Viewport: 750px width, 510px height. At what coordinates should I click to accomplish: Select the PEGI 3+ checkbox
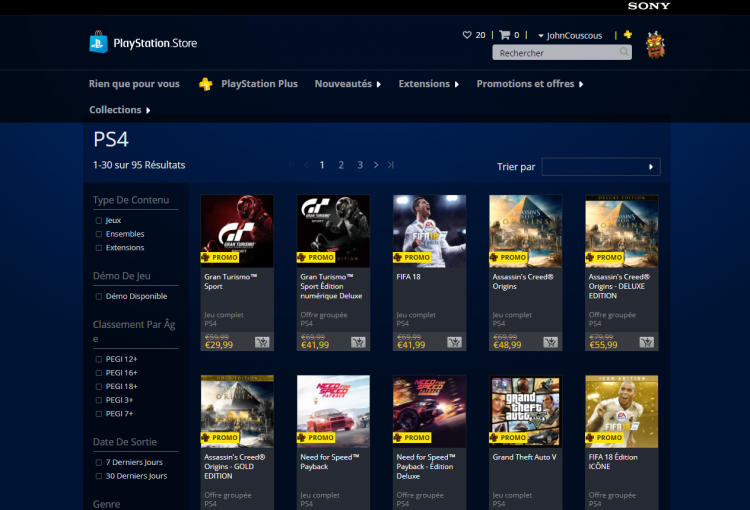(99, 400)
